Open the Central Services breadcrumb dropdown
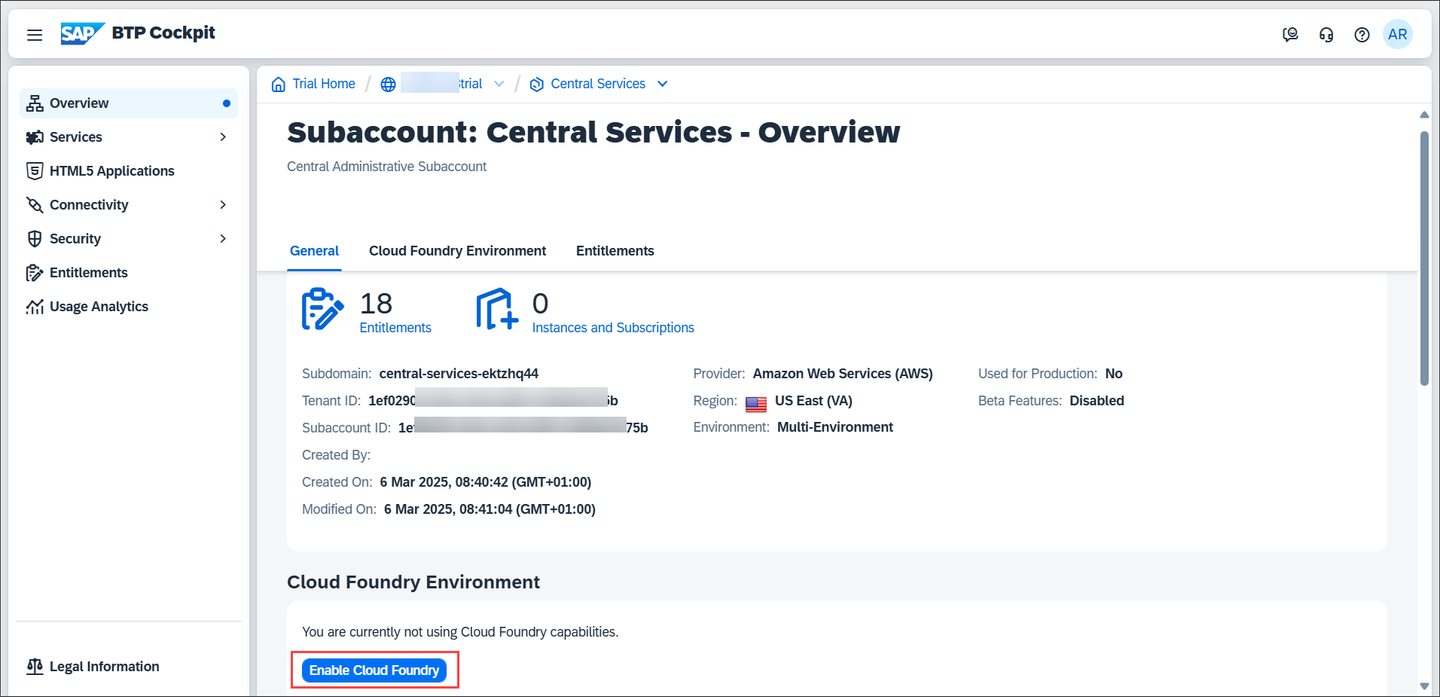The image size is (1440, 697). click(662, 84)
